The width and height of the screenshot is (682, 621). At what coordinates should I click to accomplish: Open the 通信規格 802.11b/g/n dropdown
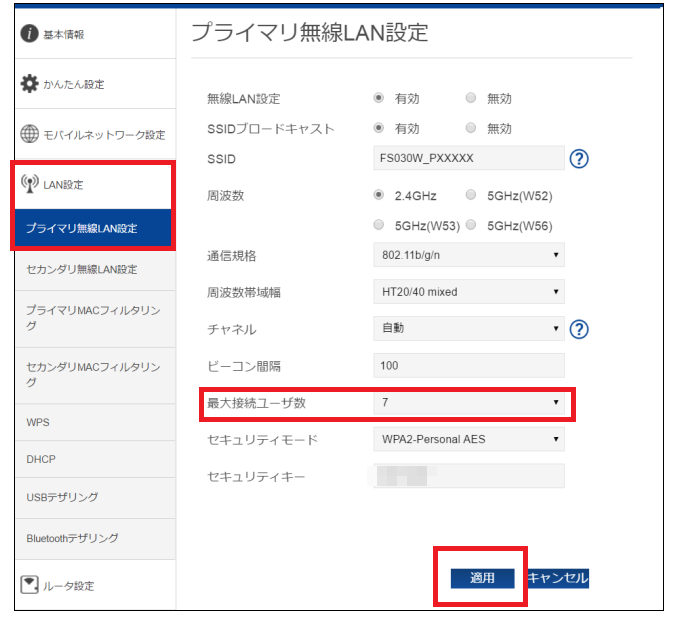pyautogui.click(x=468, y=255)
